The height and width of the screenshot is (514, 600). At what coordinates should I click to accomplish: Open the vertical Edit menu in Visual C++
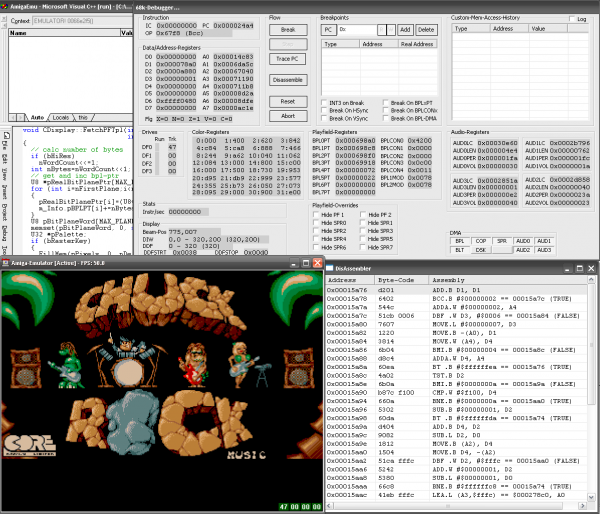pos(5,158)
